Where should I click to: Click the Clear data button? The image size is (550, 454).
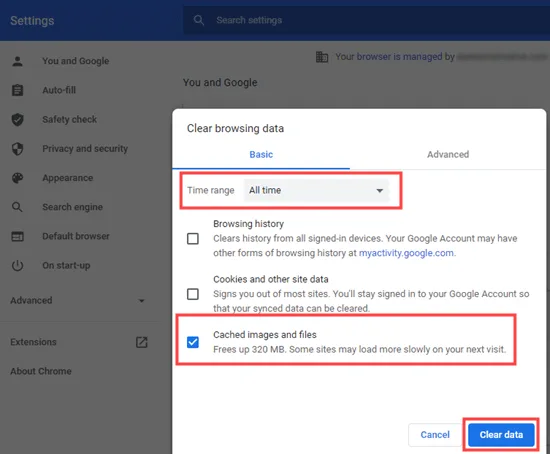click(501, 435)
